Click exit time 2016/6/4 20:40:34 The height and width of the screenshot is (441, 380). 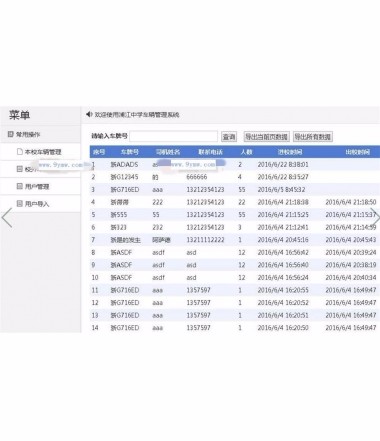351,278
